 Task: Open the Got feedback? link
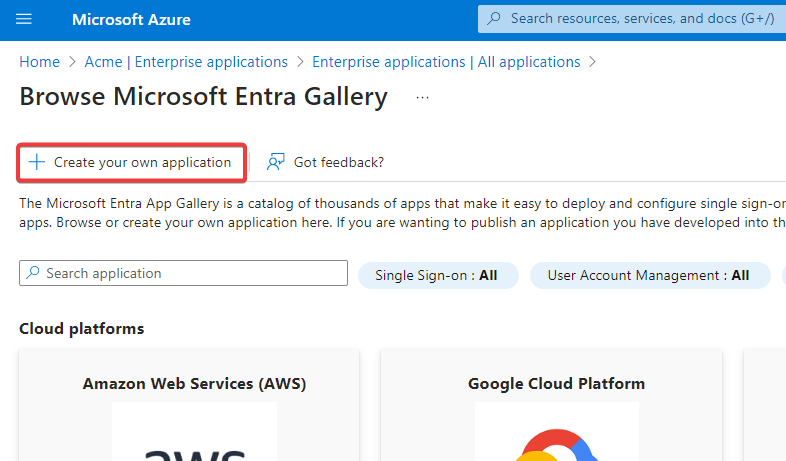click(x=338, y=162)
